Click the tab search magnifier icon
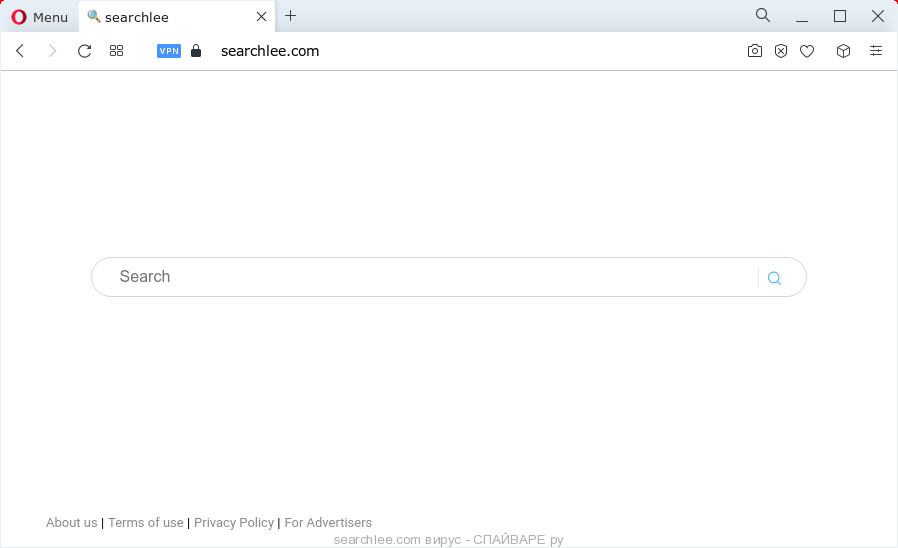The image size is (898, 548). (x=763, y=15)
